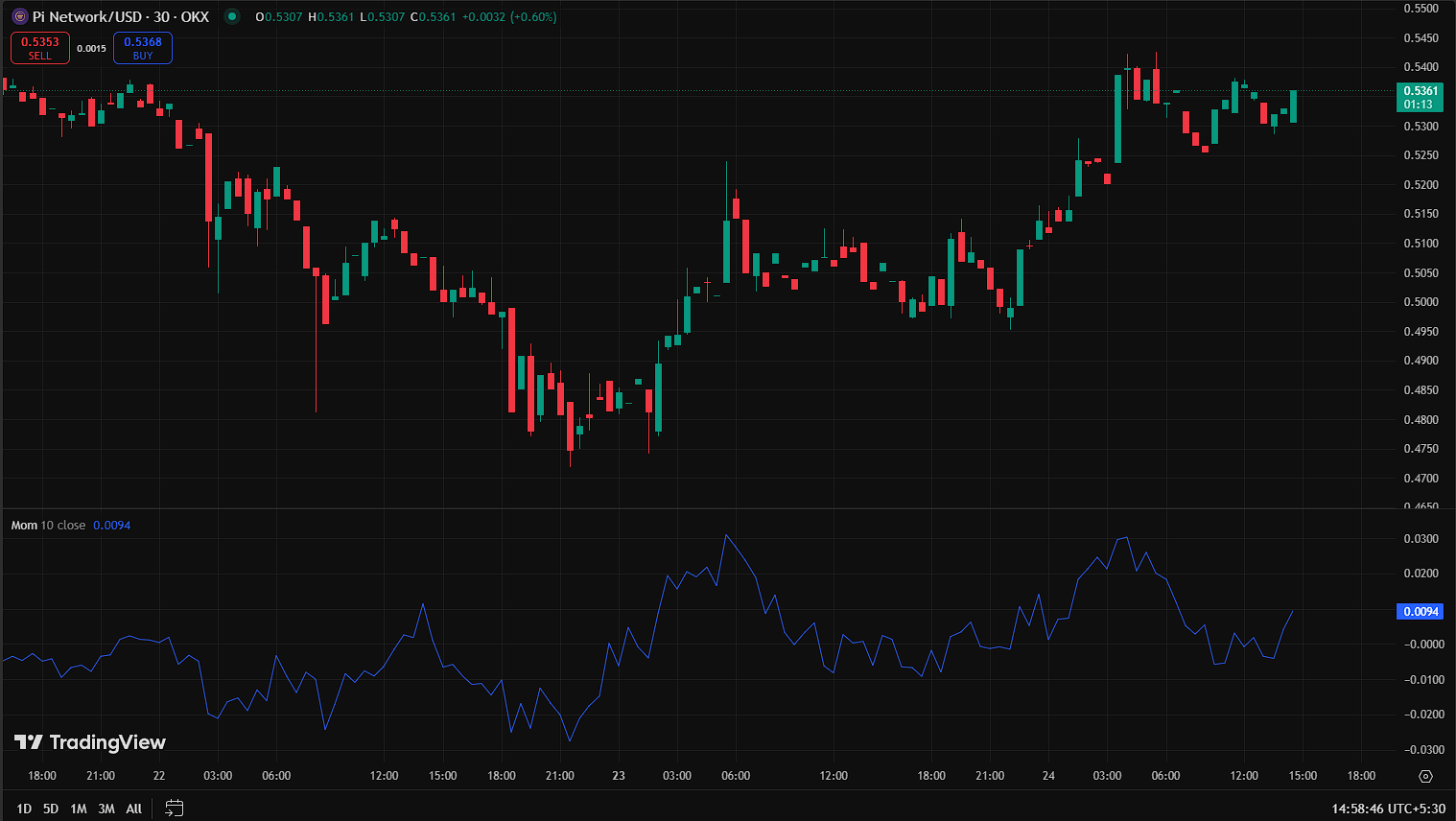Click the C0.5361 close price value
Image resolution: width=1456 pixels, height=821 pixels.
(x=434, y=16)
